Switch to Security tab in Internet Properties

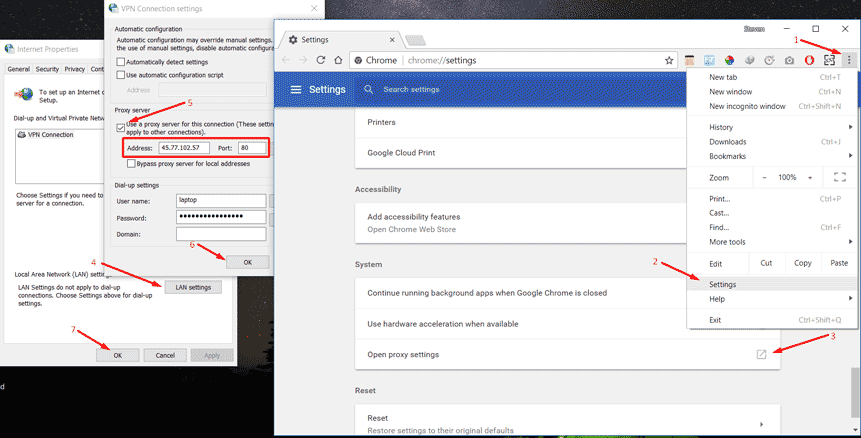47,69
